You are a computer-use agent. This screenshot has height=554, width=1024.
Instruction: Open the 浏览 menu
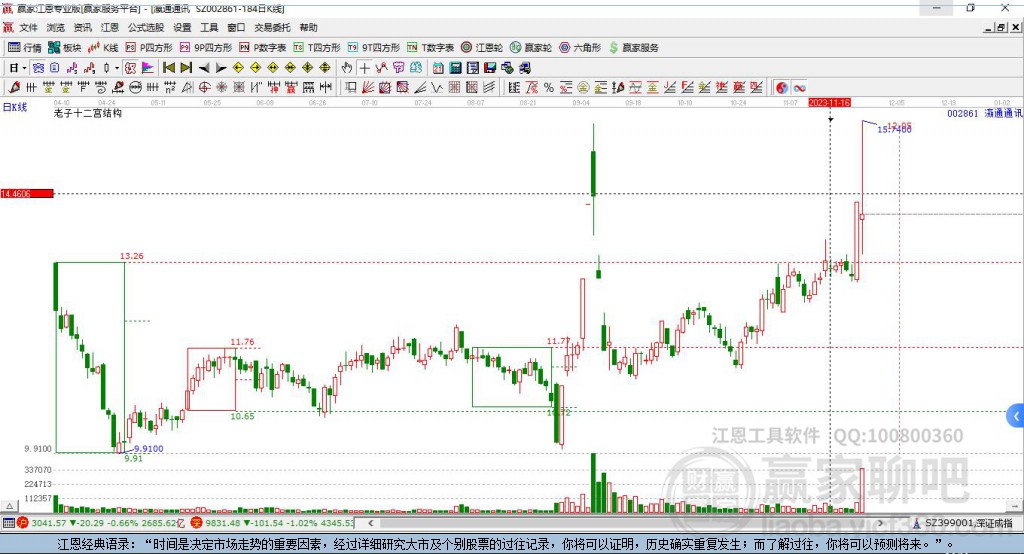pyautogui.click(x=56, y=27)
